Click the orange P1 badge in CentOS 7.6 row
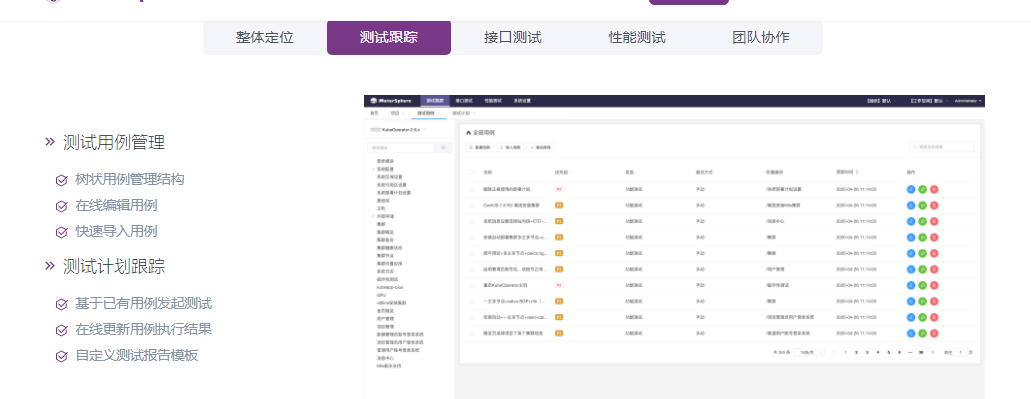Screen dimensions: 1031x399 559,205
